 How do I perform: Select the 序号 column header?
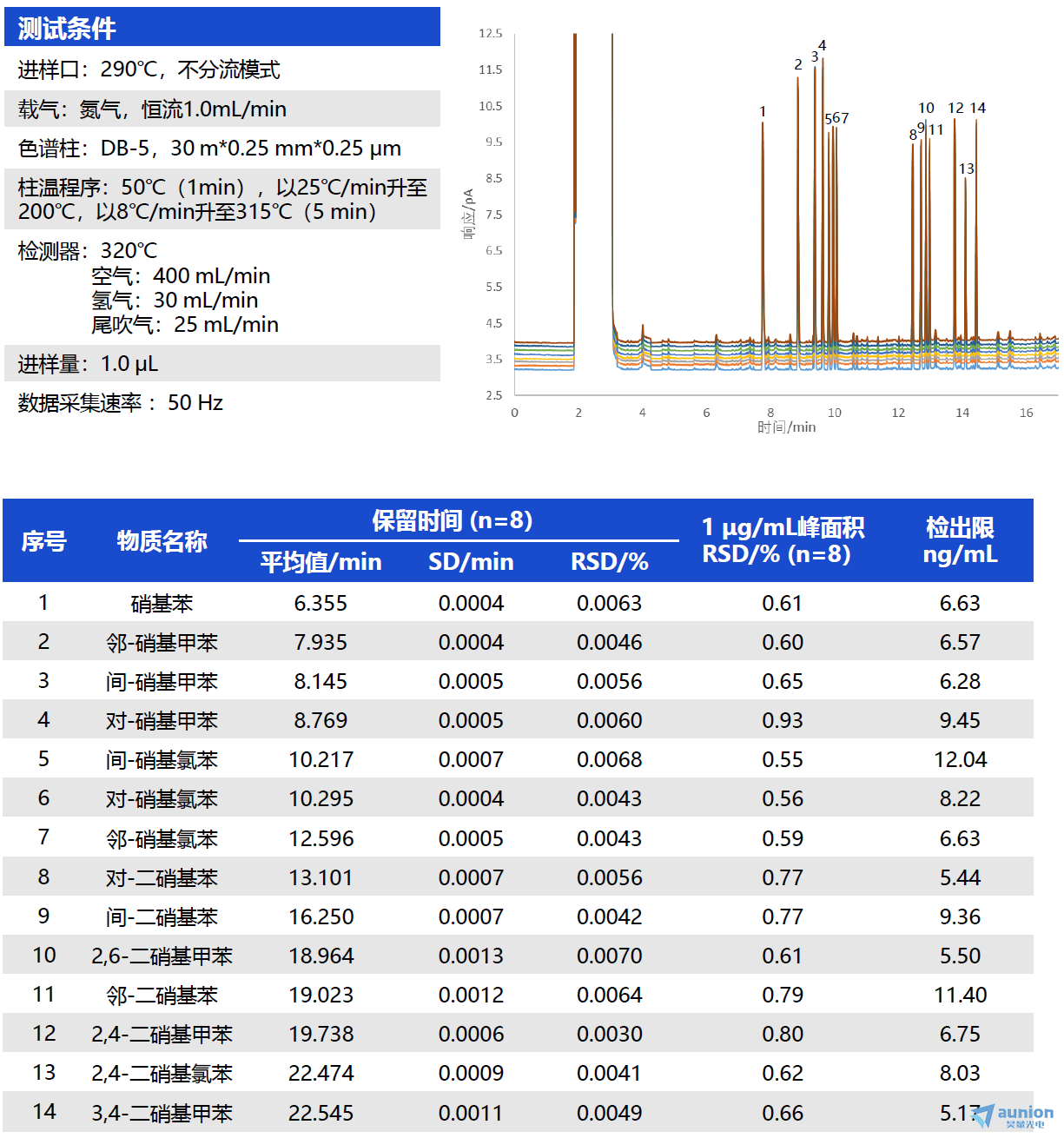pyautogui.click(x=43, y=541)
